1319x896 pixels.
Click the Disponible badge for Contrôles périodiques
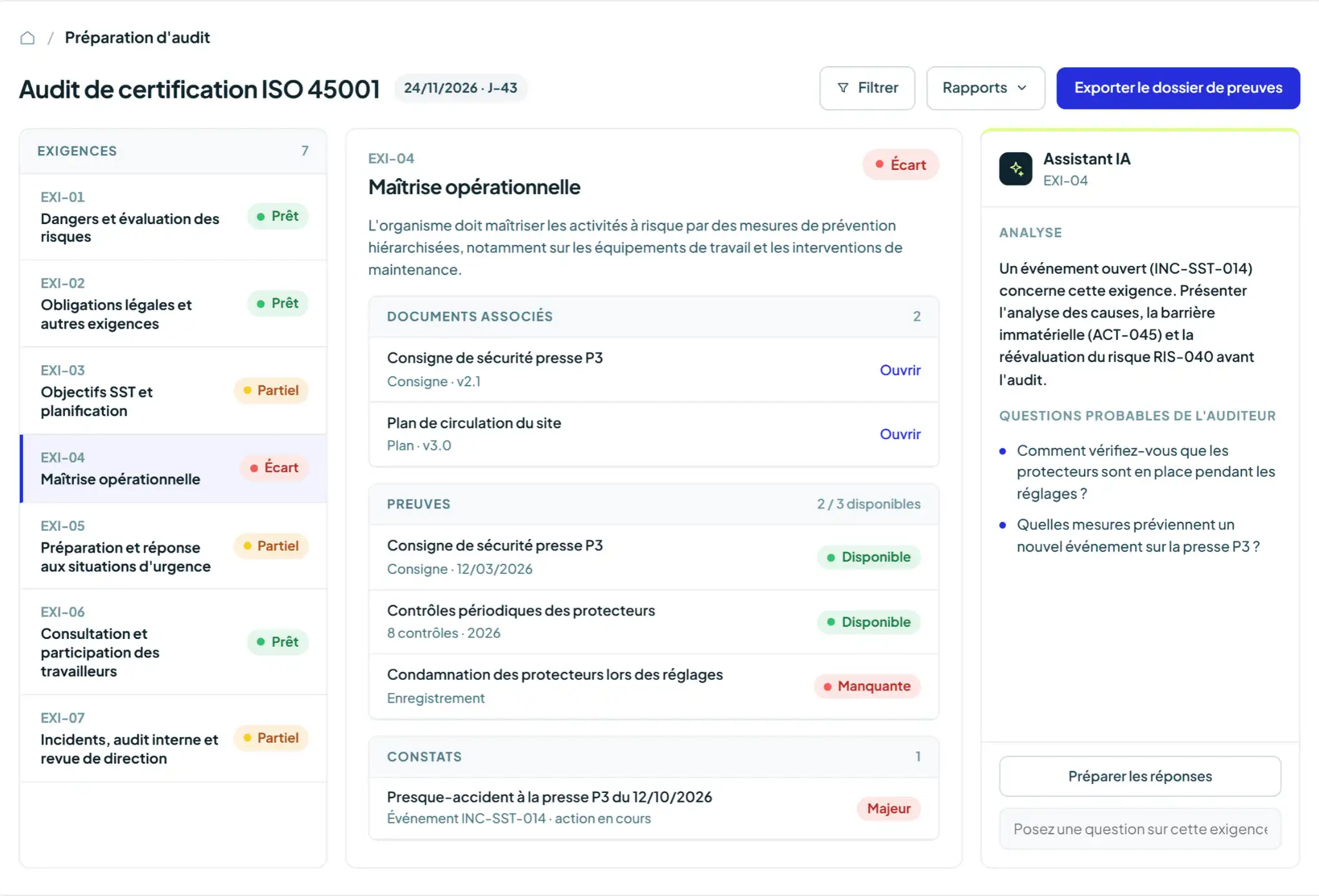tap(868, 622)
